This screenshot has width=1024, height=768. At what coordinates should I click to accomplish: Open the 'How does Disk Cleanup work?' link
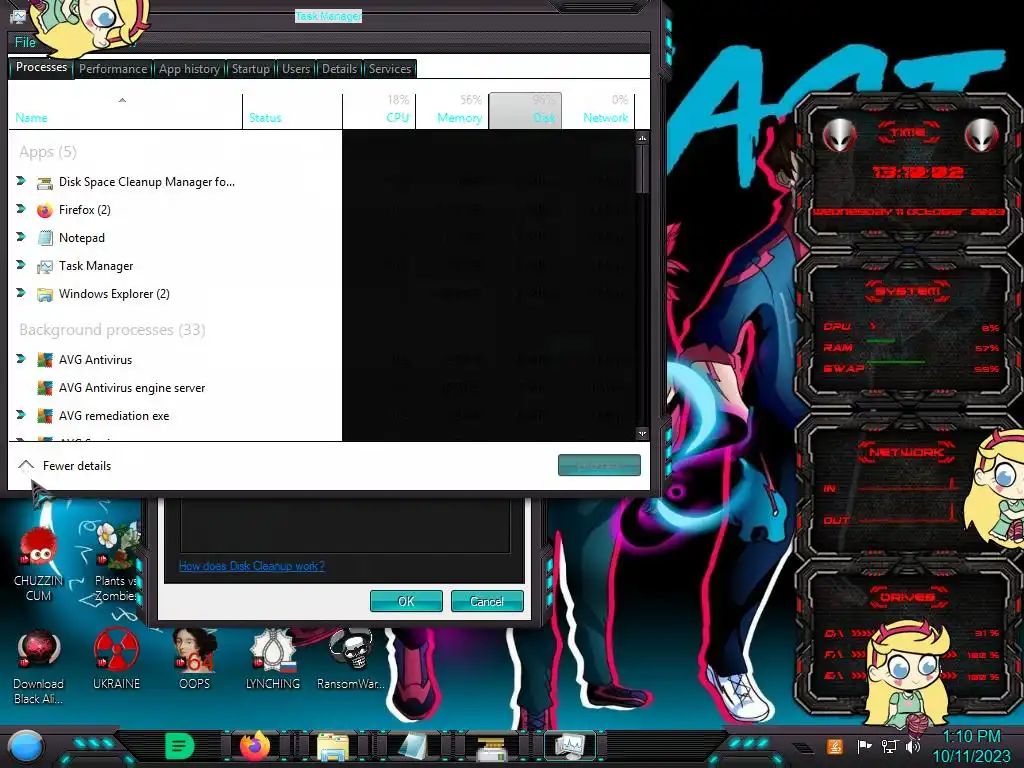251,566
